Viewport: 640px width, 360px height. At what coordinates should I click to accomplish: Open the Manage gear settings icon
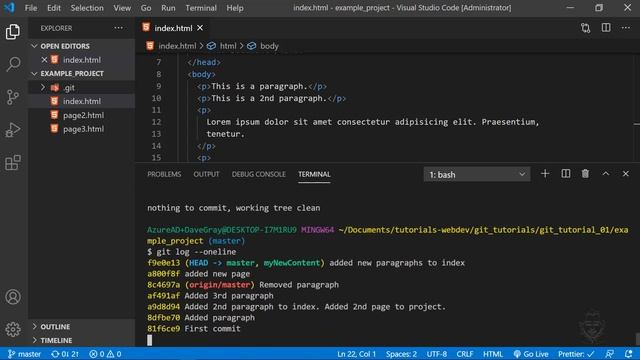pos(13,329)
